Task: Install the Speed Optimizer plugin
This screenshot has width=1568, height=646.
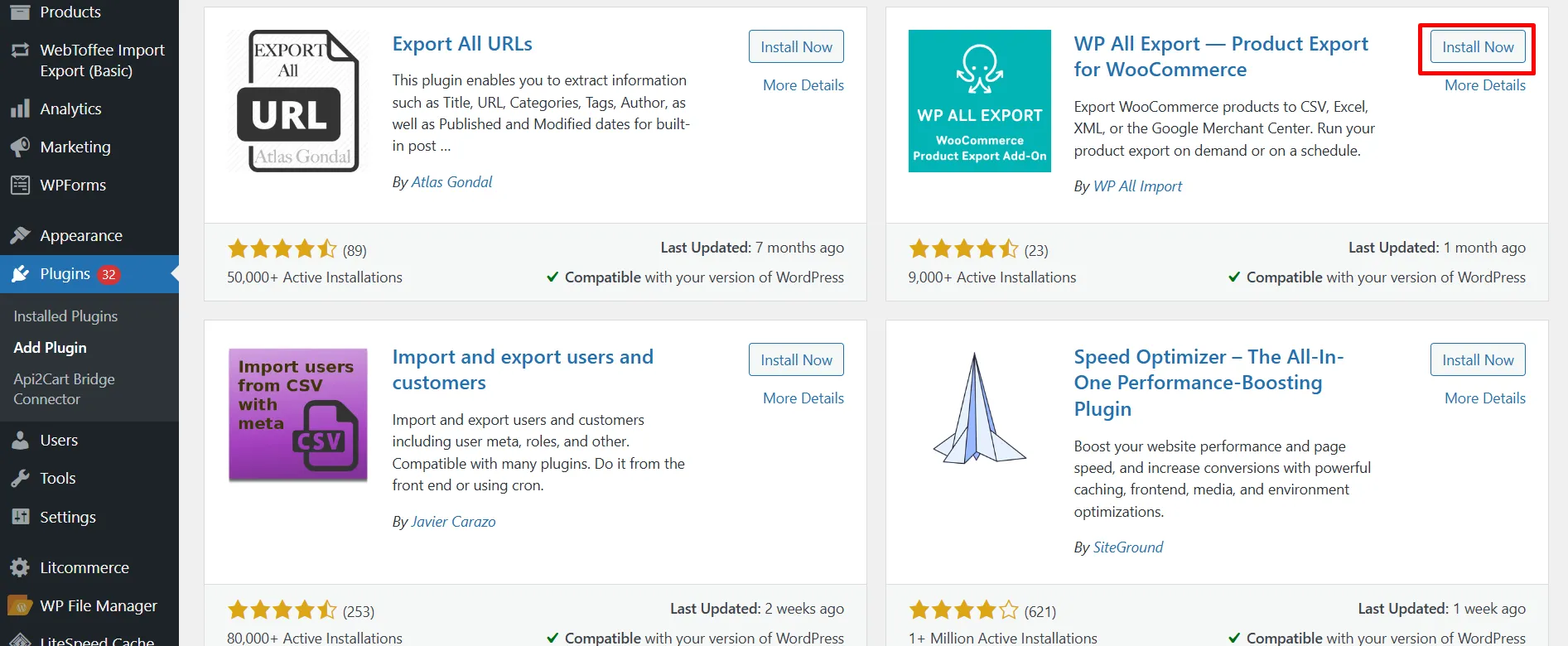Action: [1478, 360]
